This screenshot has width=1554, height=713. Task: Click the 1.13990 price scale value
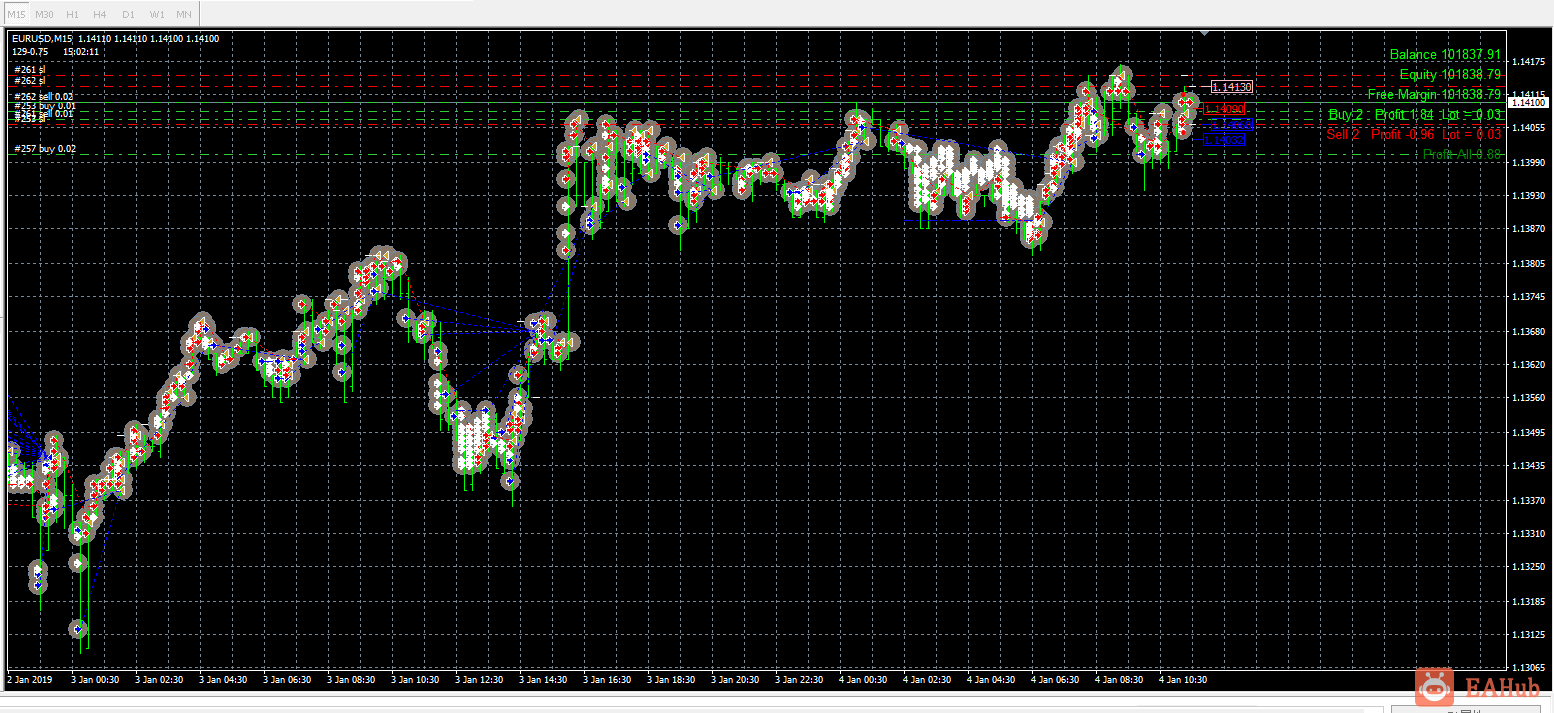[x=1528, y=162]
